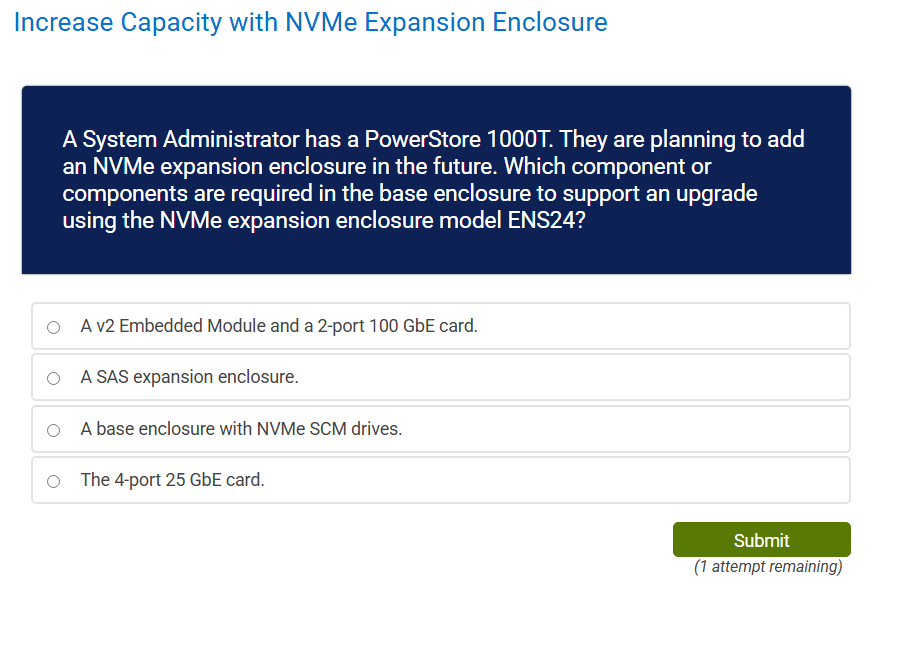The width and height of the screenshot is (905, 658).
Task: Select the SAS expansion enclosure radio button
Action: click(53, 378)
